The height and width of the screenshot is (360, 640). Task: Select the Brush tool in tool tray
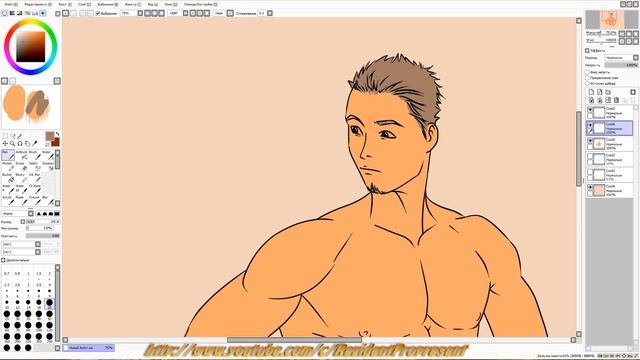coord(35,155)
